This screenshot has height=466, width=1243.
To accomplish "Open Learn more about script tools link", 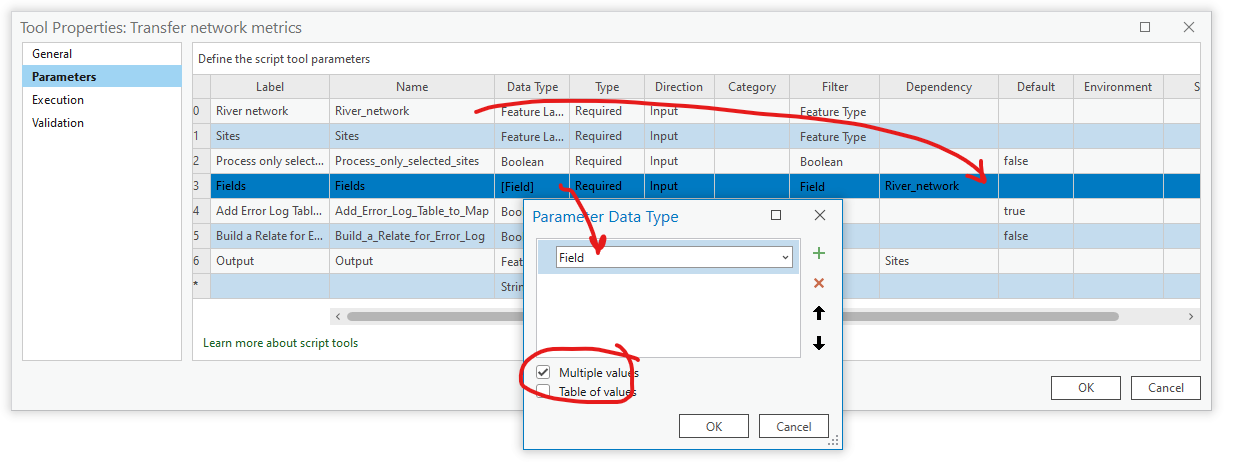I will point(280,343).
